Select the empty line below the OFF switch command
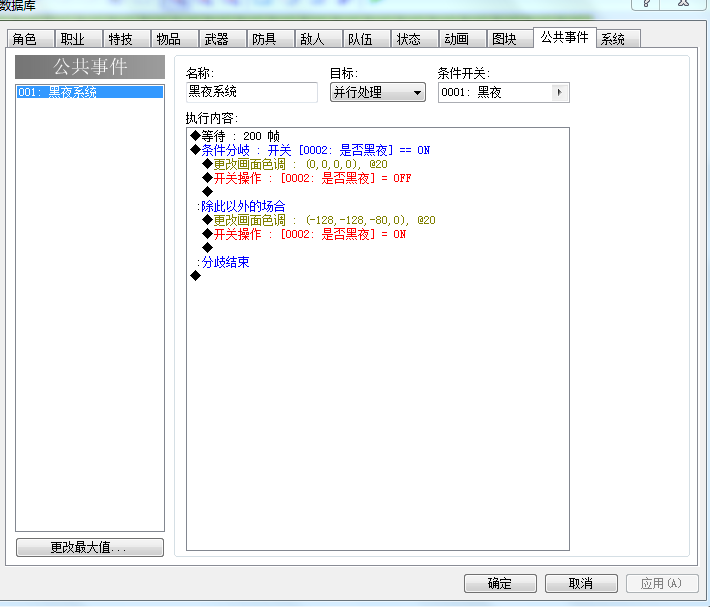710x607 pixels. pos(378,192)
